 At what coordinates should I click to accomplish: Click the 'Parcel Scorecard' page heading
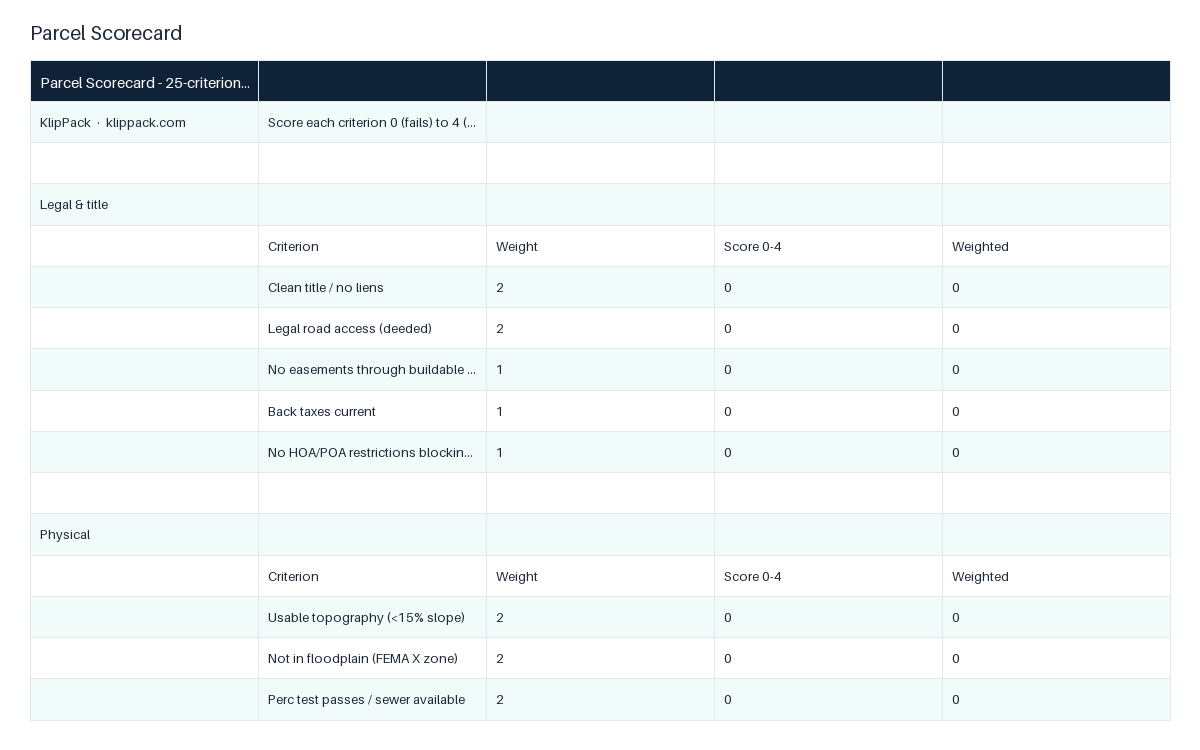tap(106, 33)
